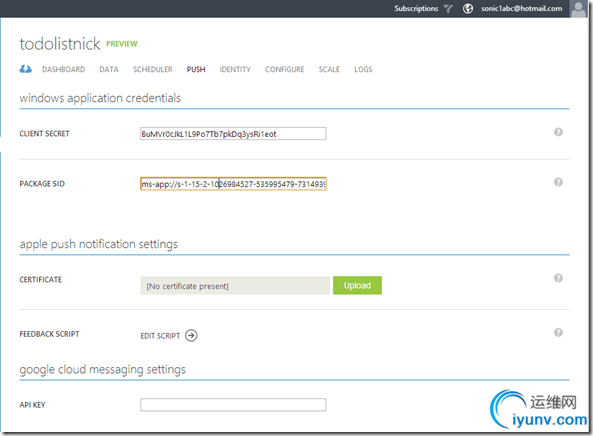Show help for CLIENT SECRET
This screenshot has height=436, width=593.
tap(558, 132)
